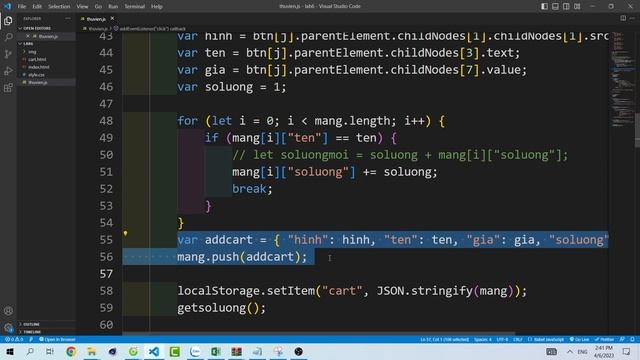Open the Terminal menu
The image size is (640, 360).
tap(135, 7)
